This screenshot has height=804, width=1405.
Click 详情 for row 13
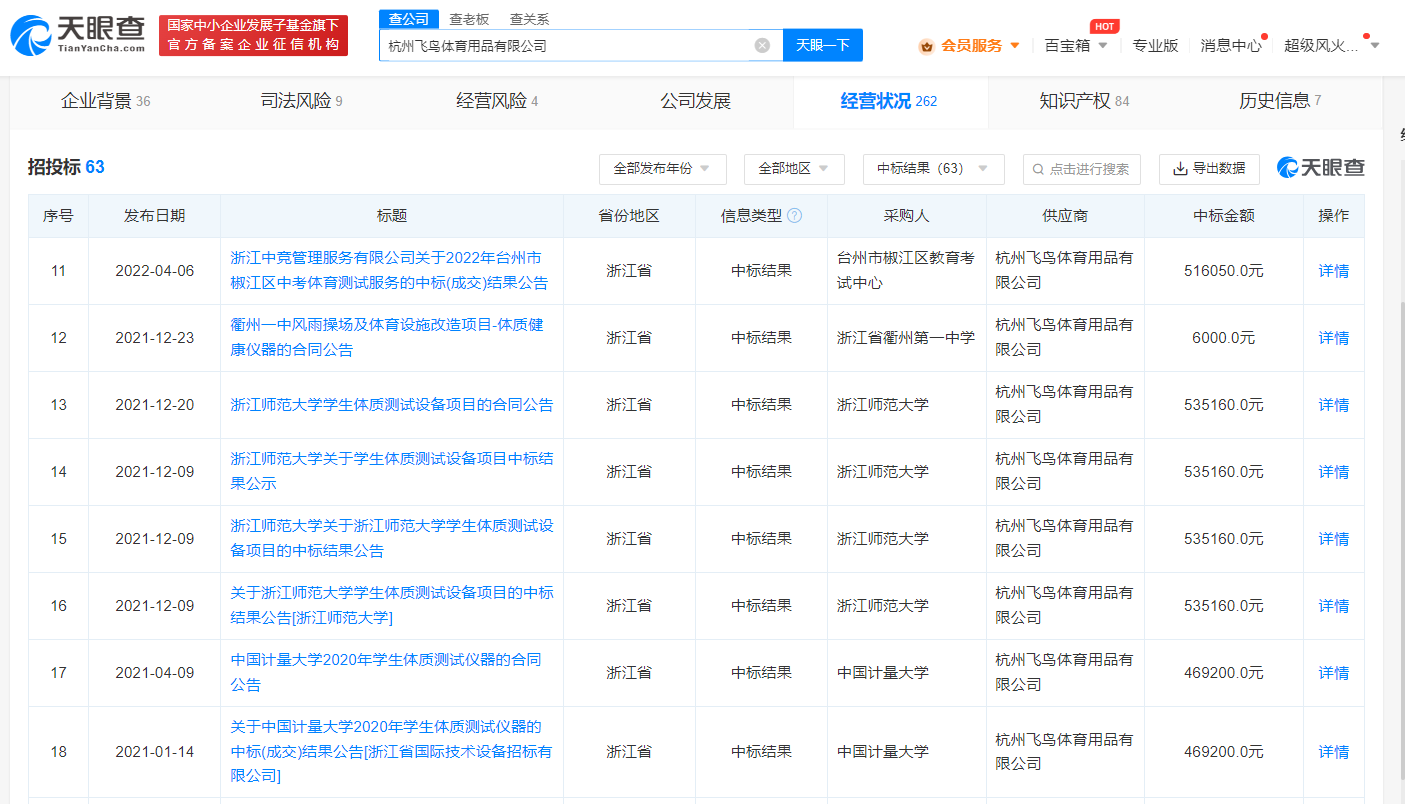click(1333, 405)
